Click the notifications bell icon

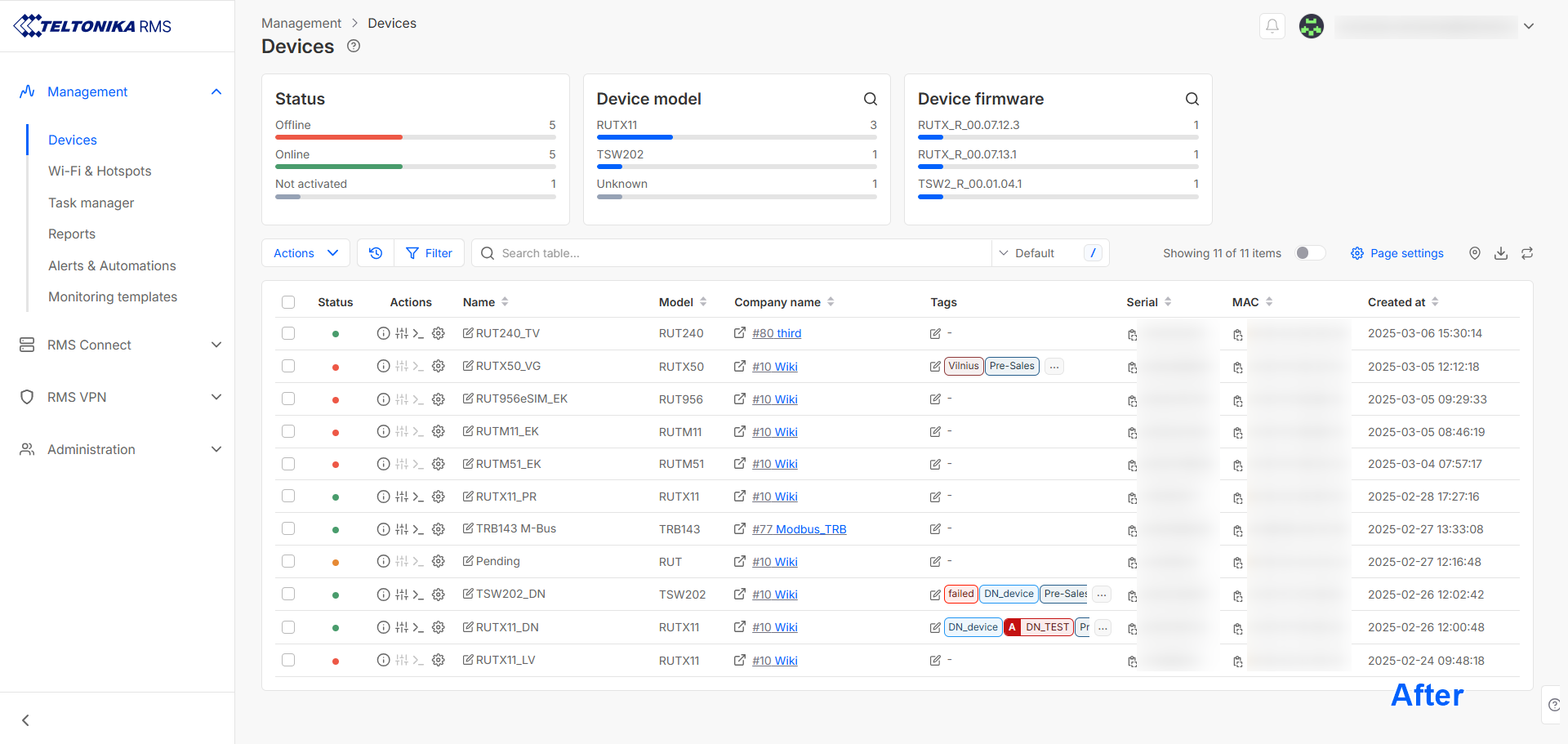(x=1272, y=26)
